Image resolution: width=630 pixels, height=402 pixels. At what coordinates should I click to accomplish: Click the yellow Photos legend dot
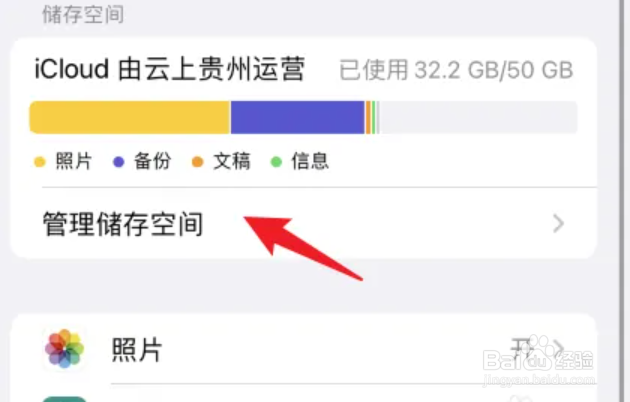point(40,162)
